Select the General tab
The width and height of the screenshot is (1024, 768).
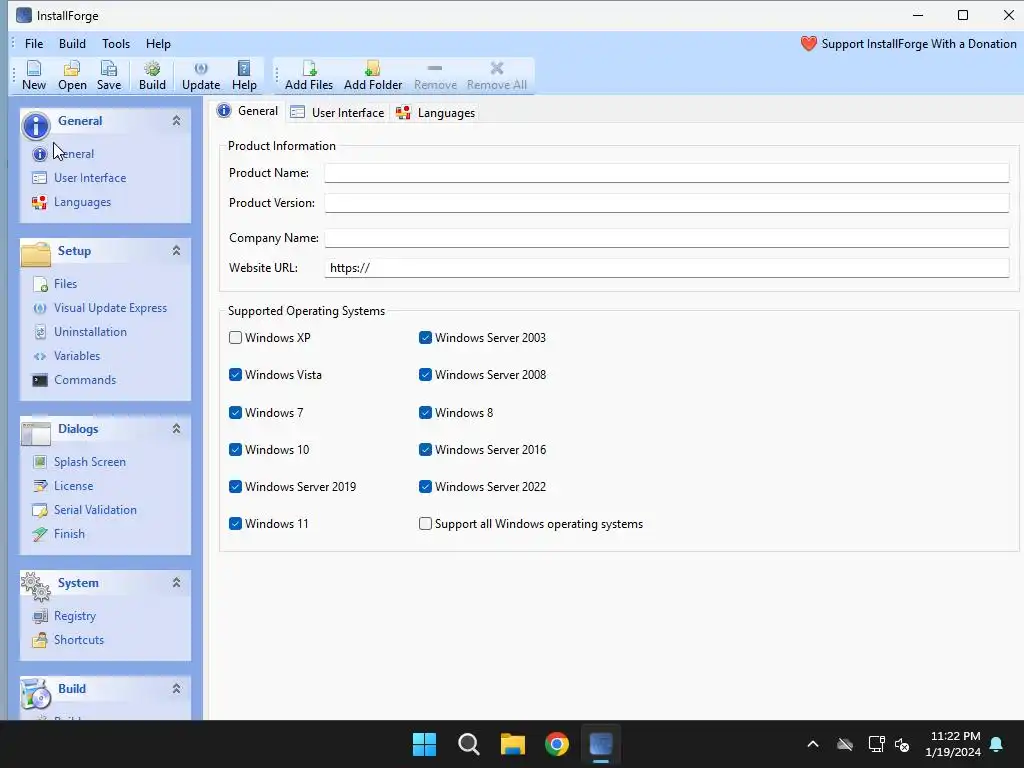(248, 111)
